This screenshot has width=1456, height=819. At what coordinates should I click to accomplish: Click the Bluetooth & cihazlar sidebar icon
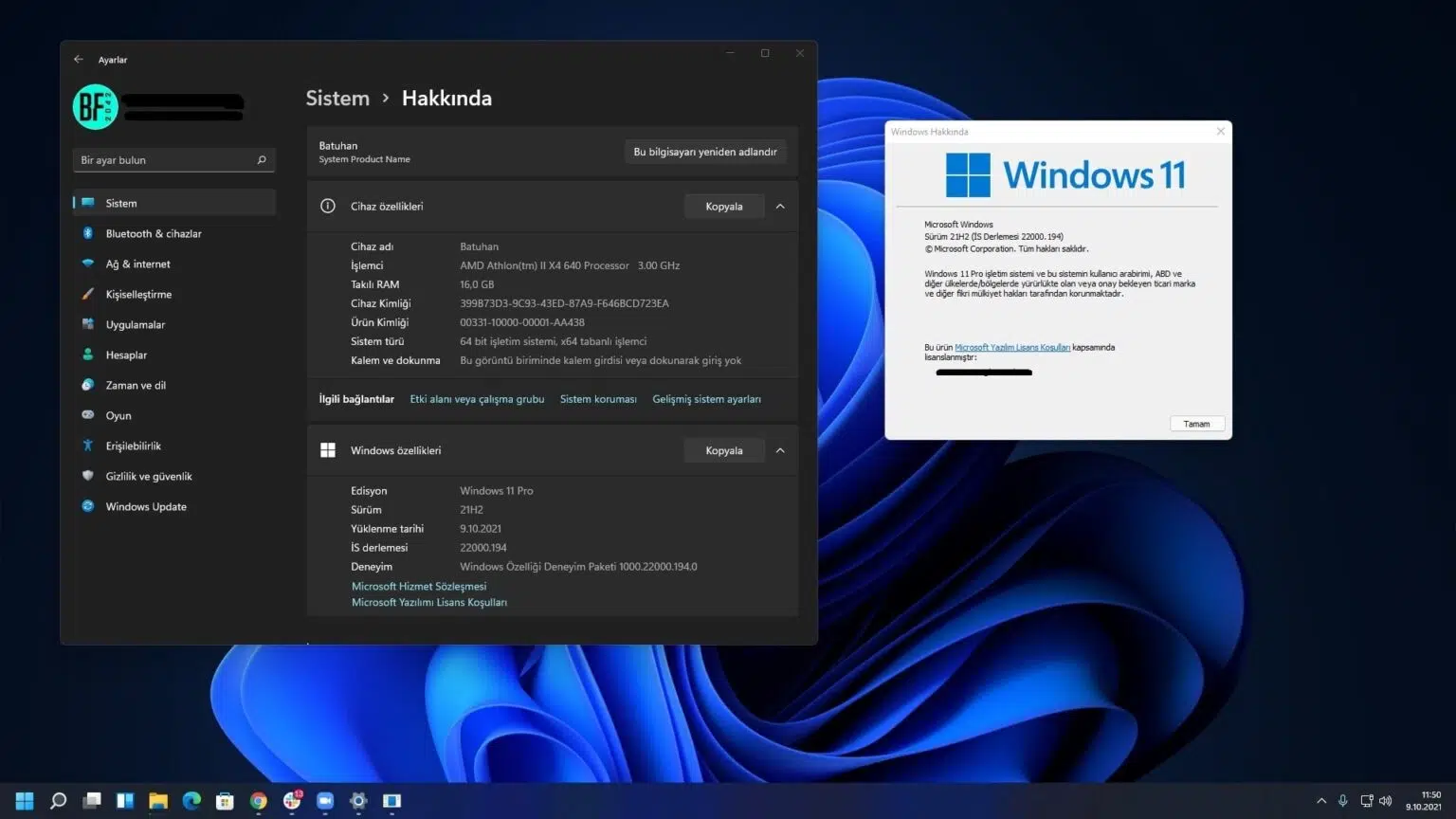pyautogui.click(x=88, y=233)
